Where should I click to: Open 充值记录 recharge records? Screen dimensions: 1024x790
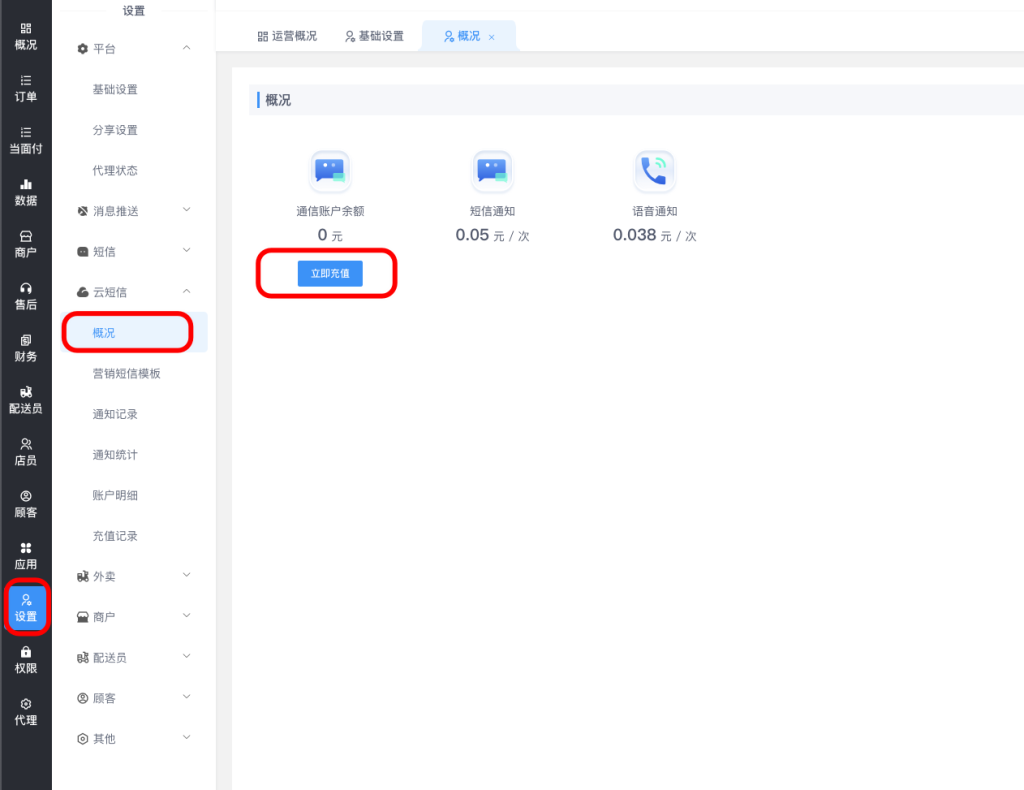tap(115, 536)
